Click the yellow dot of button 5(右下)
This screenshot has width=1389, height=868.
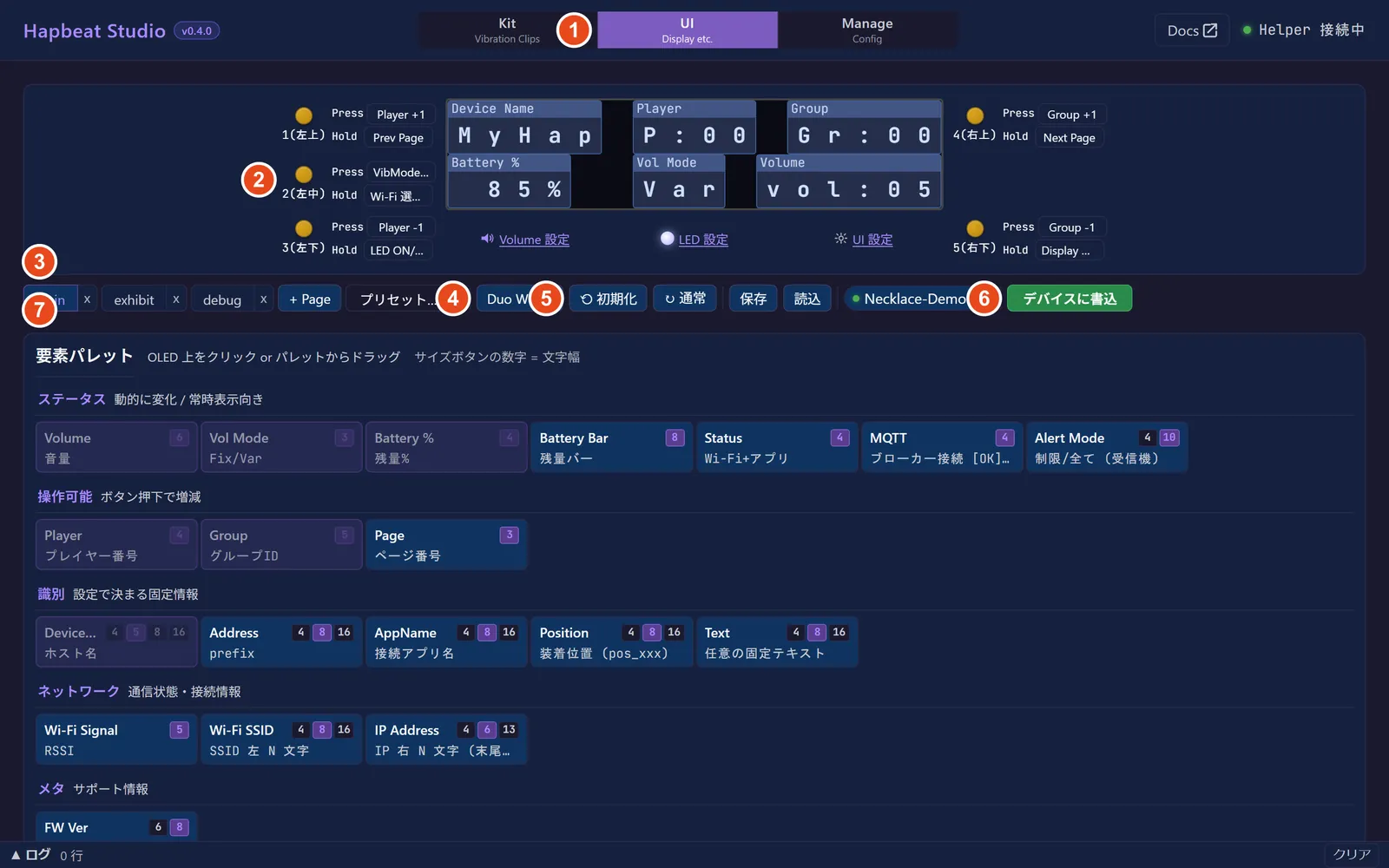975,228
